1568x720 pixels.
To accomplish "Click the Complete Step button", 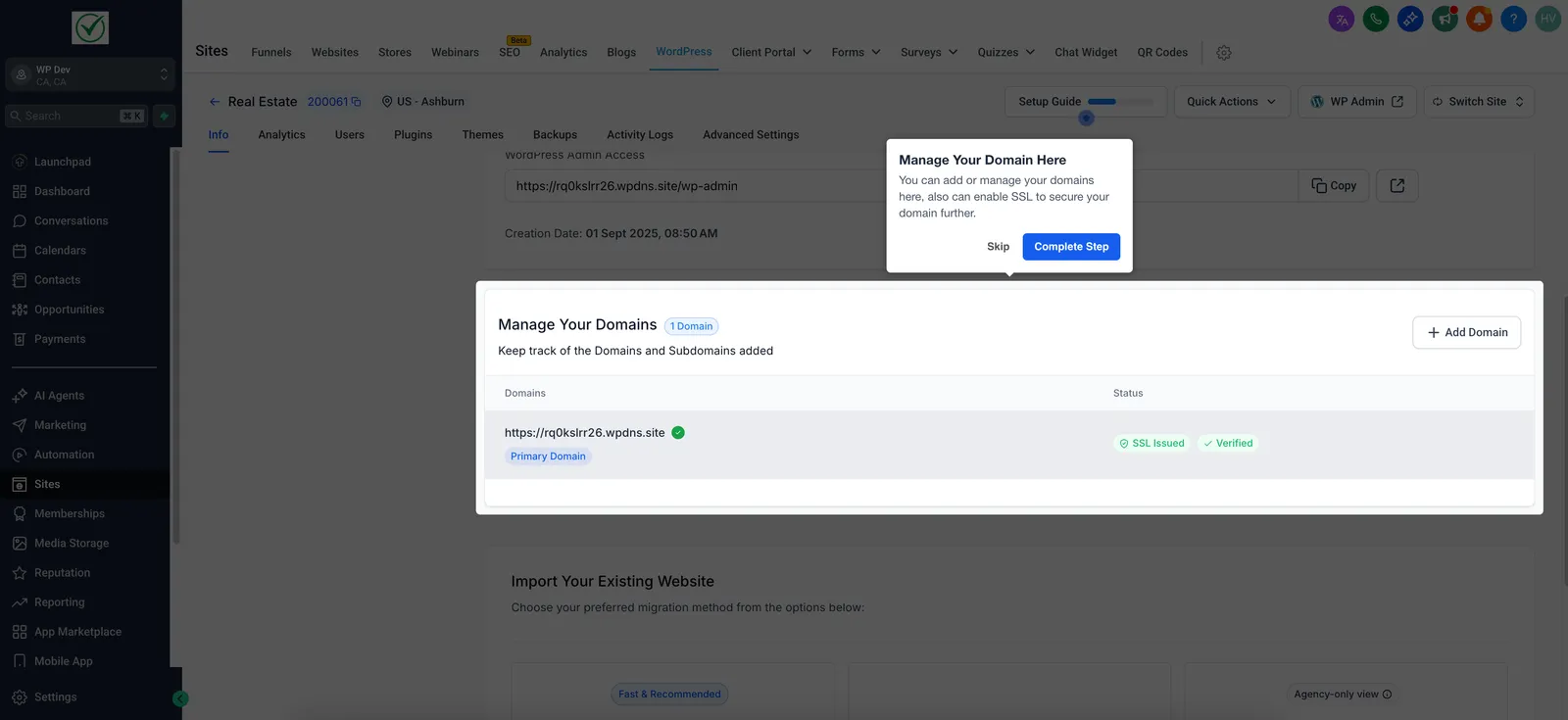I will [x=1071, y=247].
